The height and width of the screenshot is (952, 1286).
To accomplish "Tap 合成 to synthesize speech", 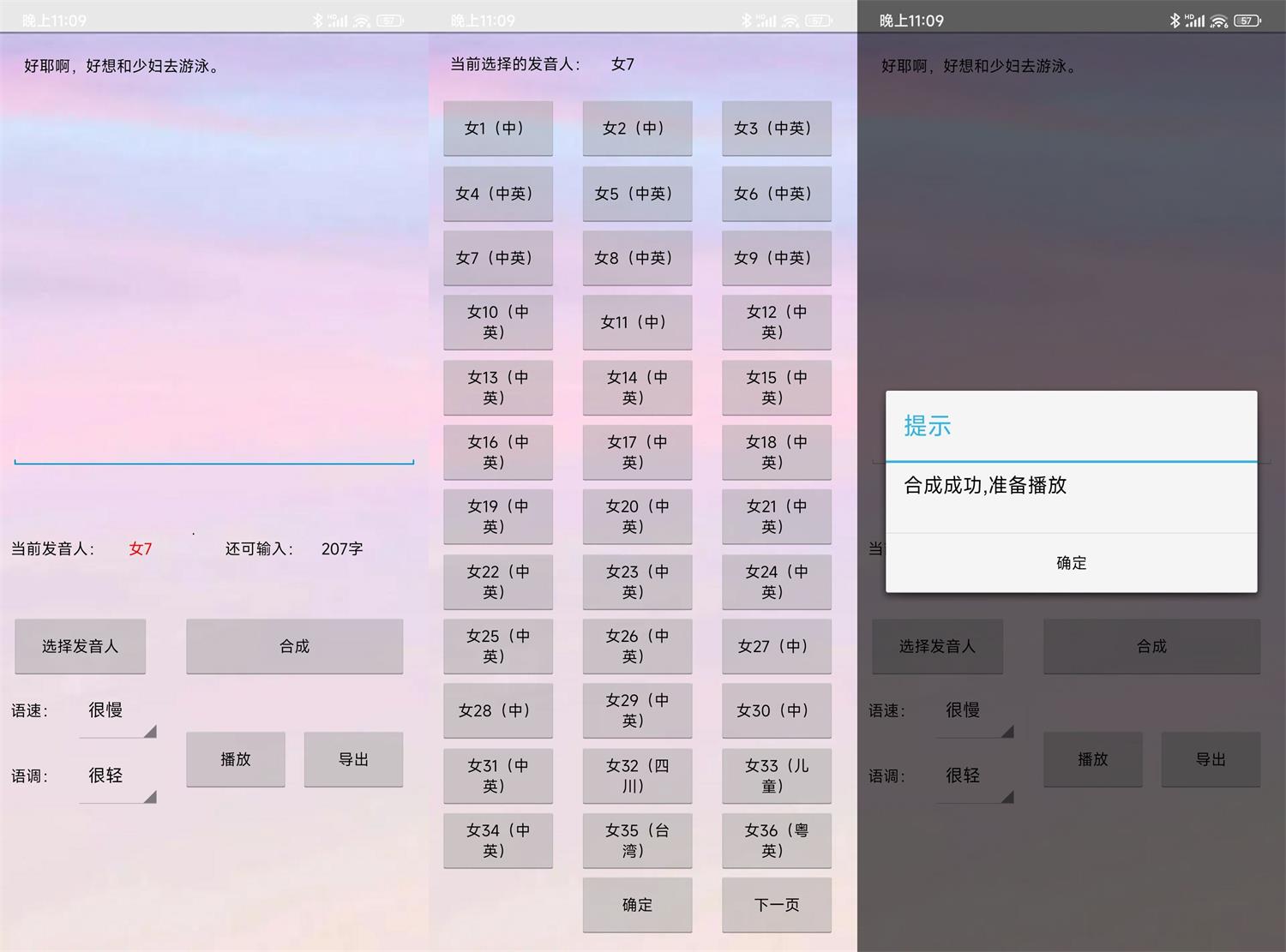I will (293, 646).
